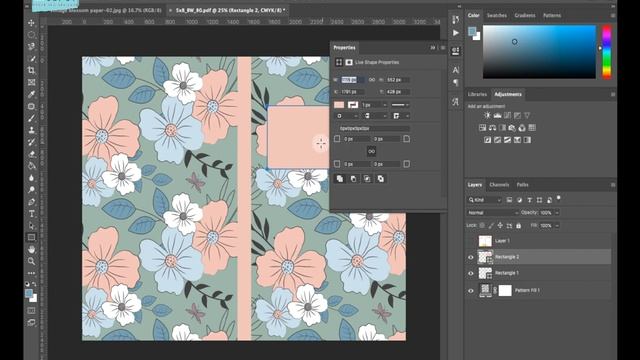This screenshot has height=360, width=640.
Task: Select the Eyedropper tool
Action: pos(31,94)
